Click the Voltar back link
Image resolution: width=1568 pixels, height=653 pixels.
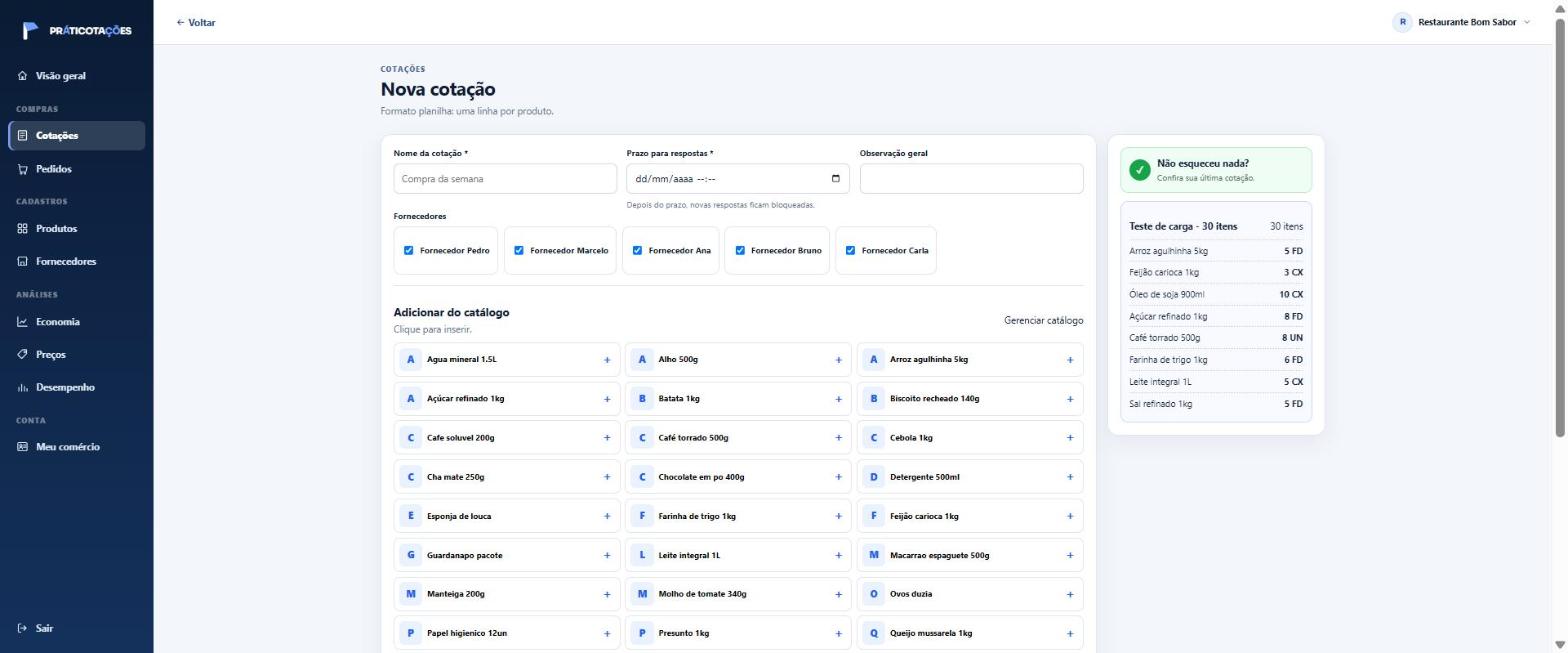coord(196,22)
